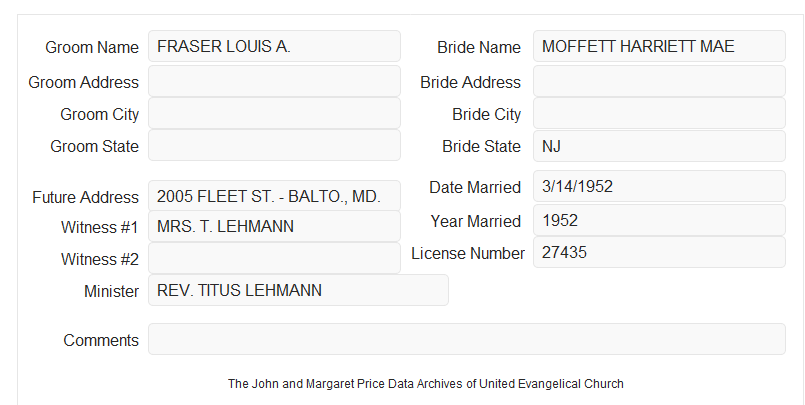Click the empty Bride Address field
Image resolution: width=805 pixels, height=405 pixels.
point(659,81)
